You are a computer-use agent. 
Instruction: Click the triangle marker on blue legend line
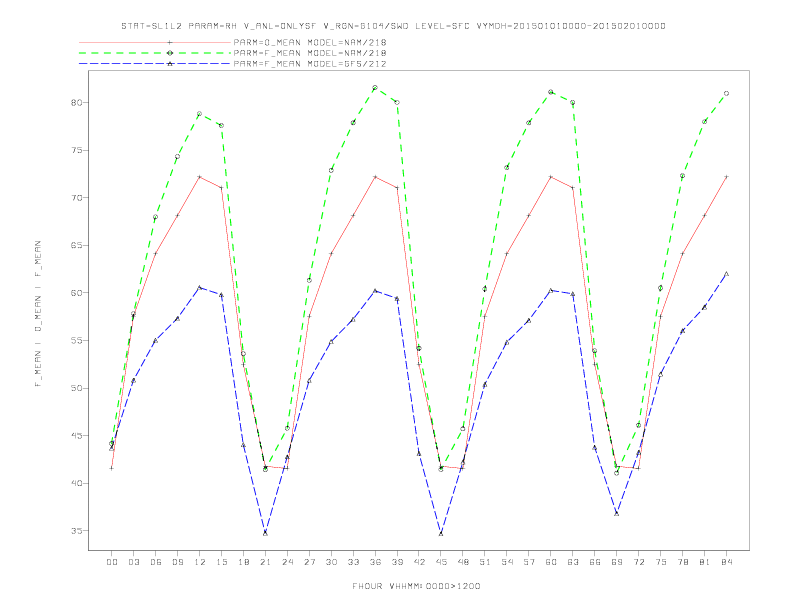click(170, 64)
